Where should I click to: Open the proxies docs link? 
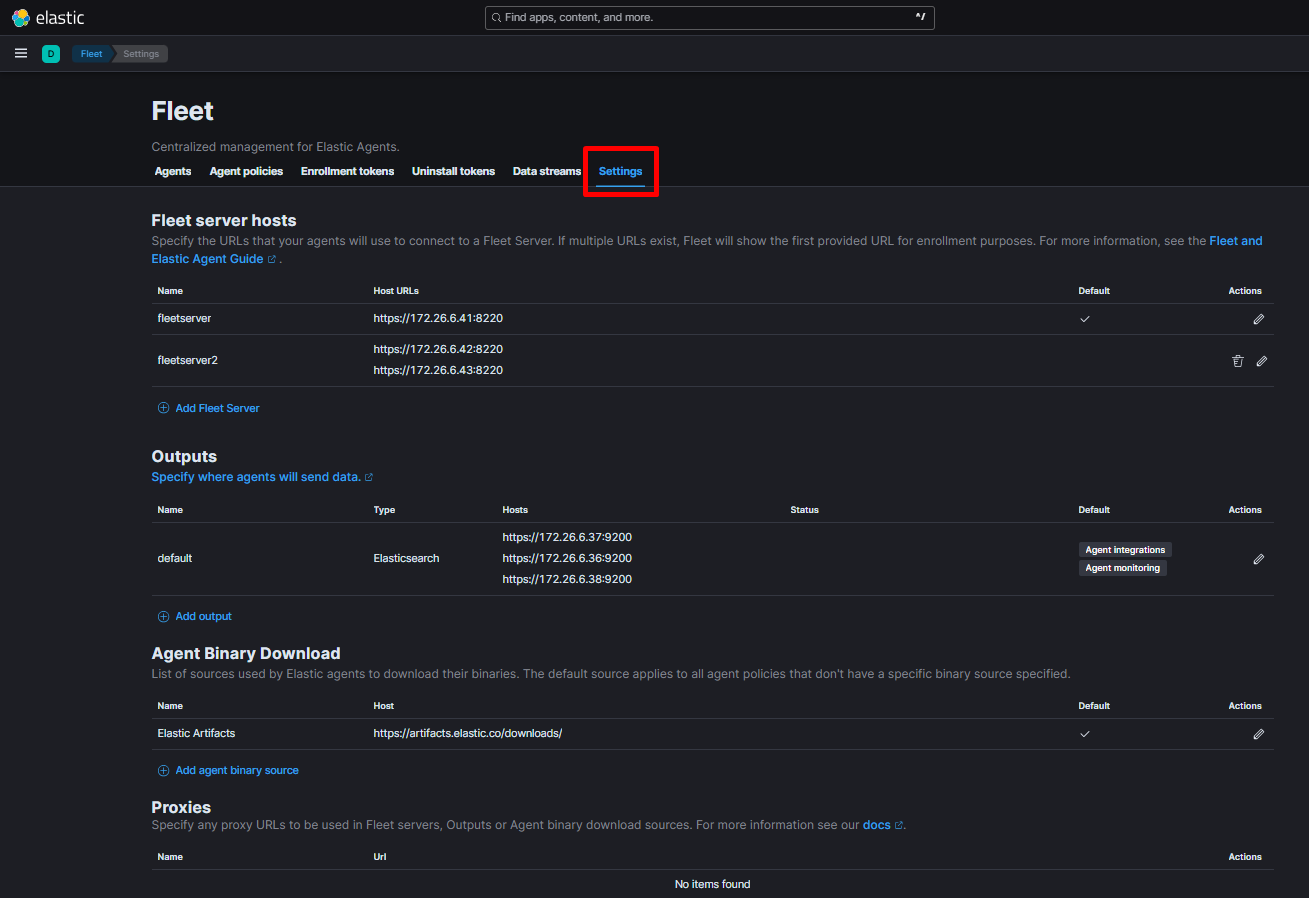(876, 825)
